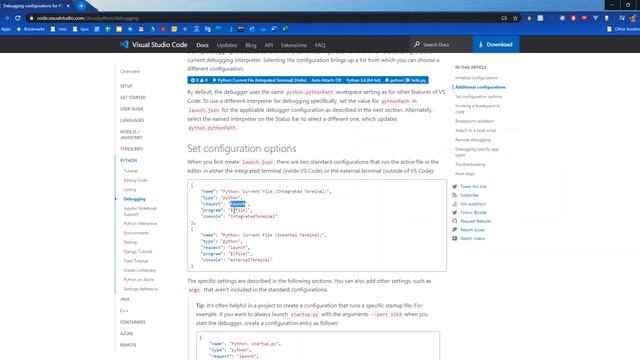Expand the REMOTE sidebar section

(128, 345)
